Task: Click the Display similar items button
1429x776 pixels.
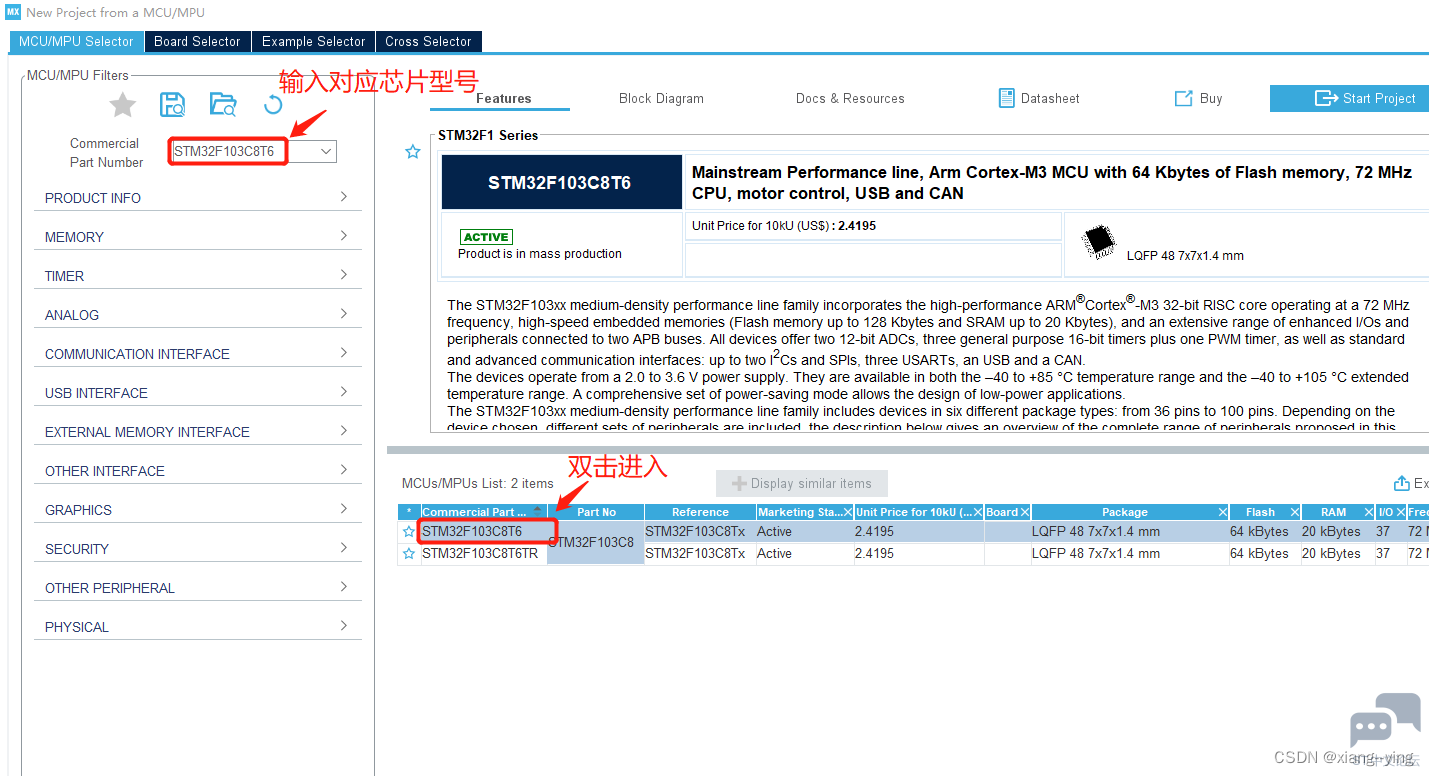Action: point(802,484)
